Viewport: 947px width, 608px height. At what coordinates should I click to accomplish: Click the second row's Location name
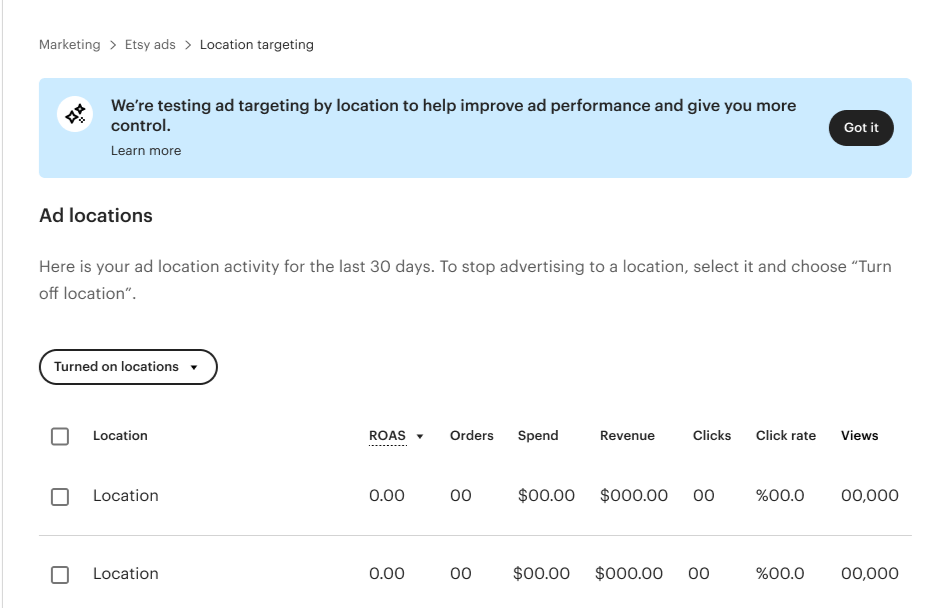[x=126, y=574]
